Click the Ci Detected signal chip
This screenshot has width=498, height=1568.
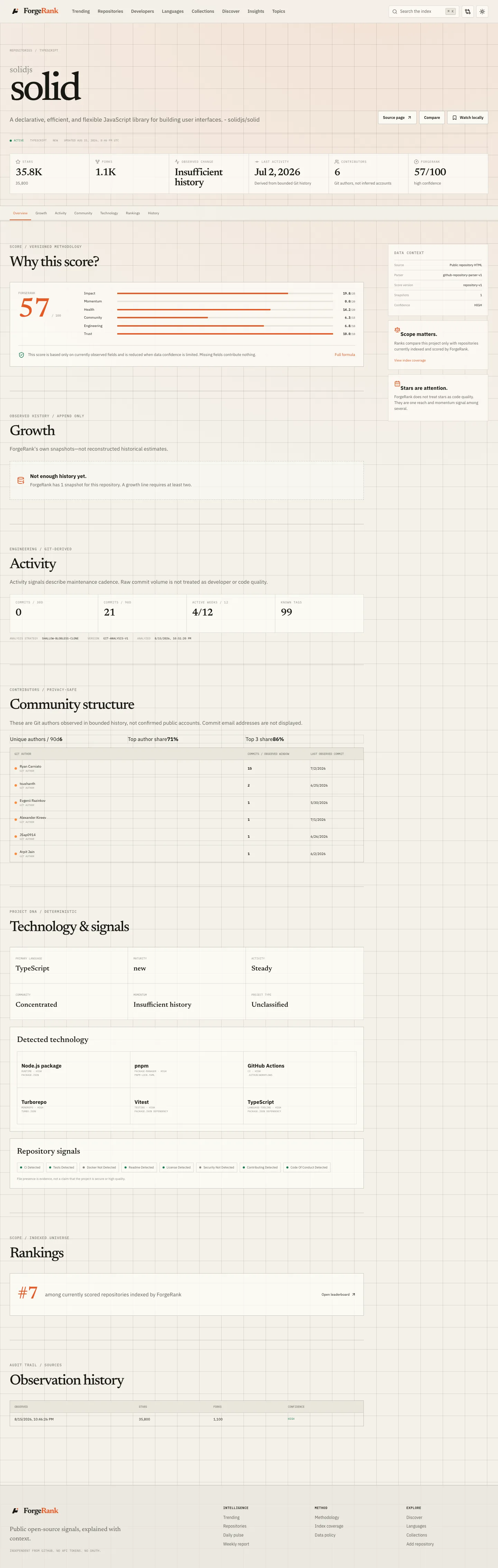30,1167
